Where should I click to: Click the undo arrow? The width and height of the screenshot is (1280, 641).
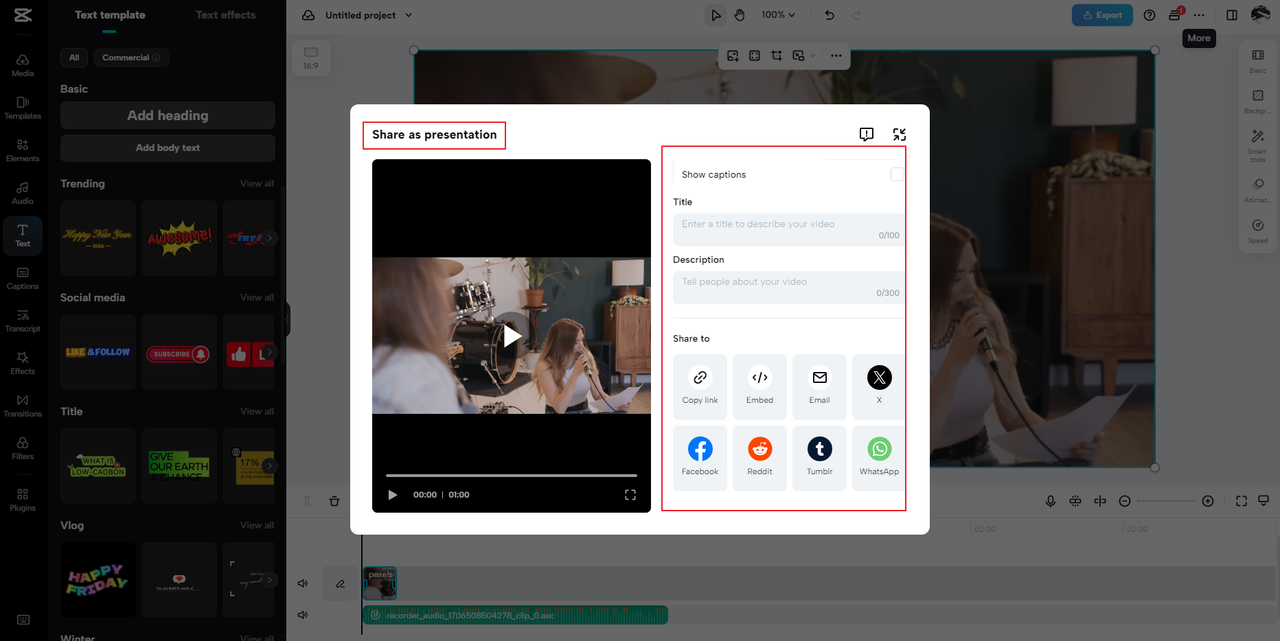829,15
